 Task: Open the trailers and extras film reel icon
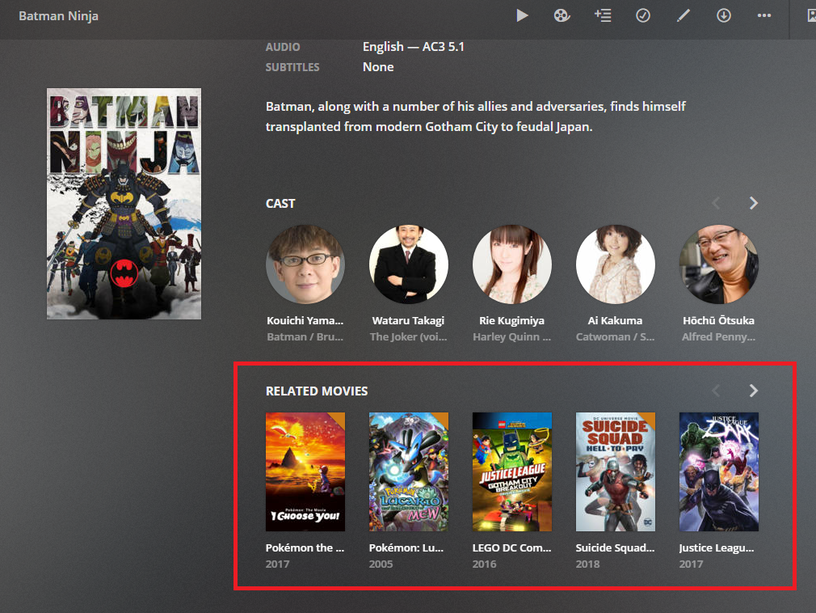(x=562, y=16)
